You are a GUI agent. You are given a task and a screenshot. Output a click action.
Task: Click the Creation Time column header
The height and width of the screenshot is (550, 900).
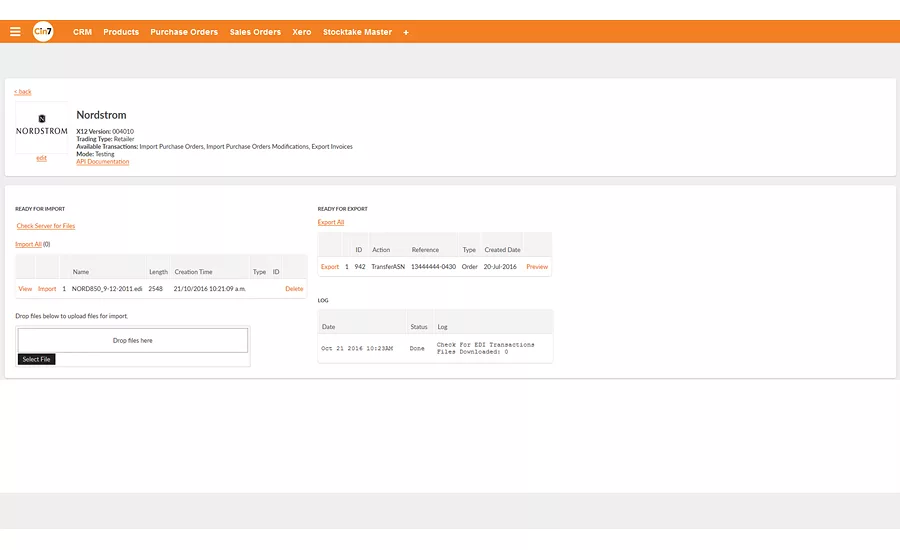coord(193,272)
